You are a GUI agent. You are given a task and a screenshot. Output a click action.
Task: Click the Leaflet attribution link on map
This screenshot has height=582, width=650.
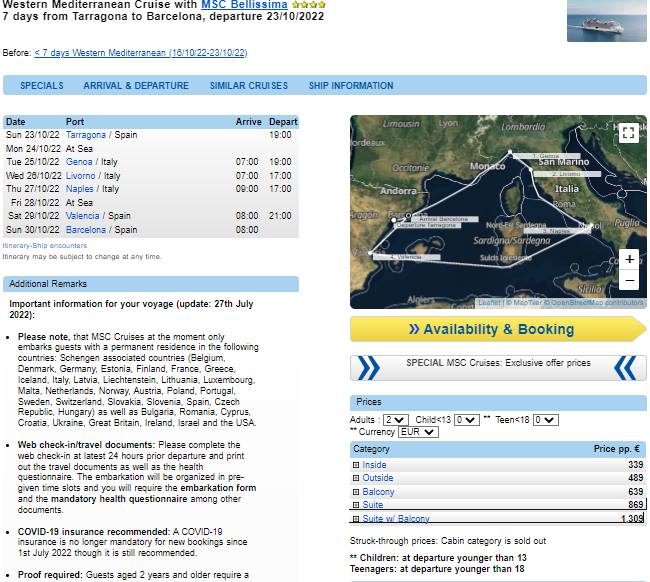pyautogui.click(x=489, y=303)
